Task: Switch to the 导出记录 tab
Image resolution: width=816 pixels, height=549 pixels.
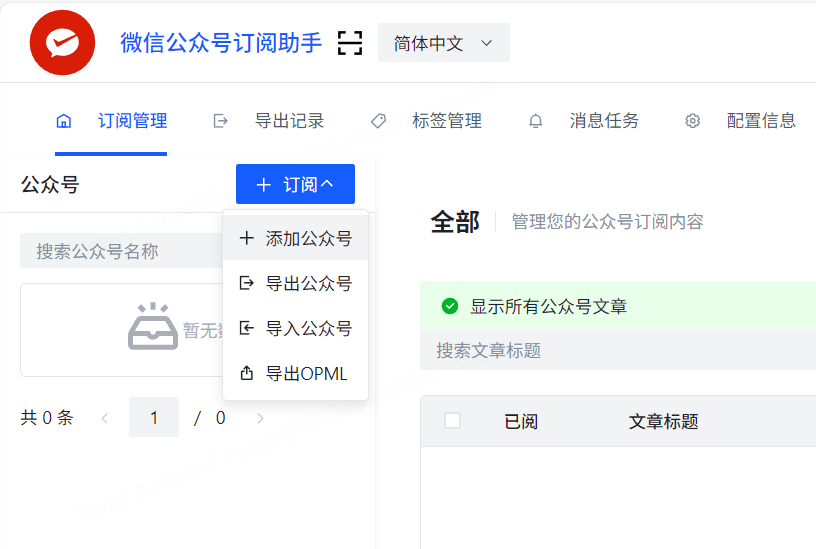Action: [x=289, y=121]
